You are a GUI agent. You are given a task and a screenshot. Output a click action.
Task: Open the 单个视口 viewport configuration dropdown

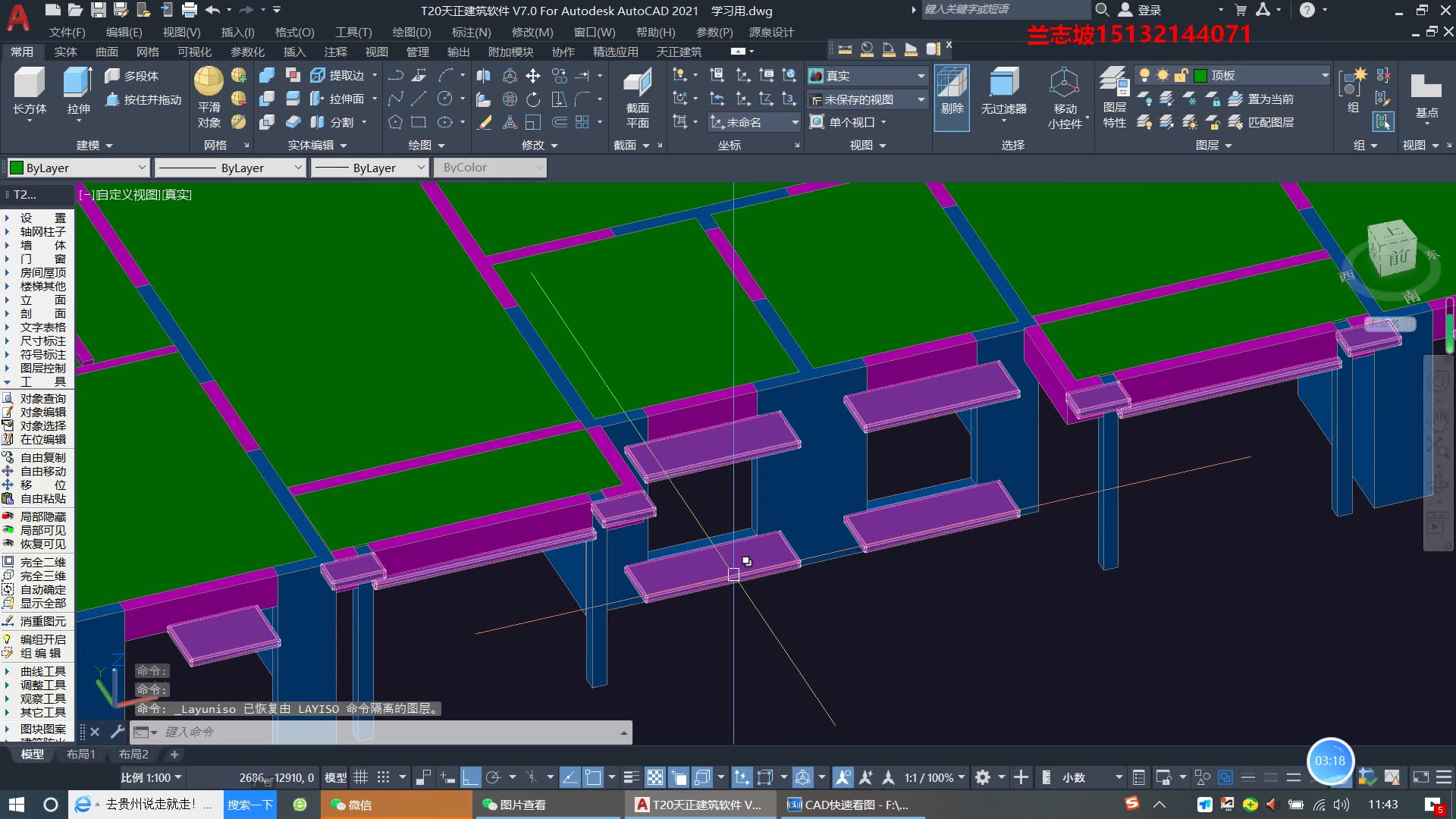tap(883, 122)
